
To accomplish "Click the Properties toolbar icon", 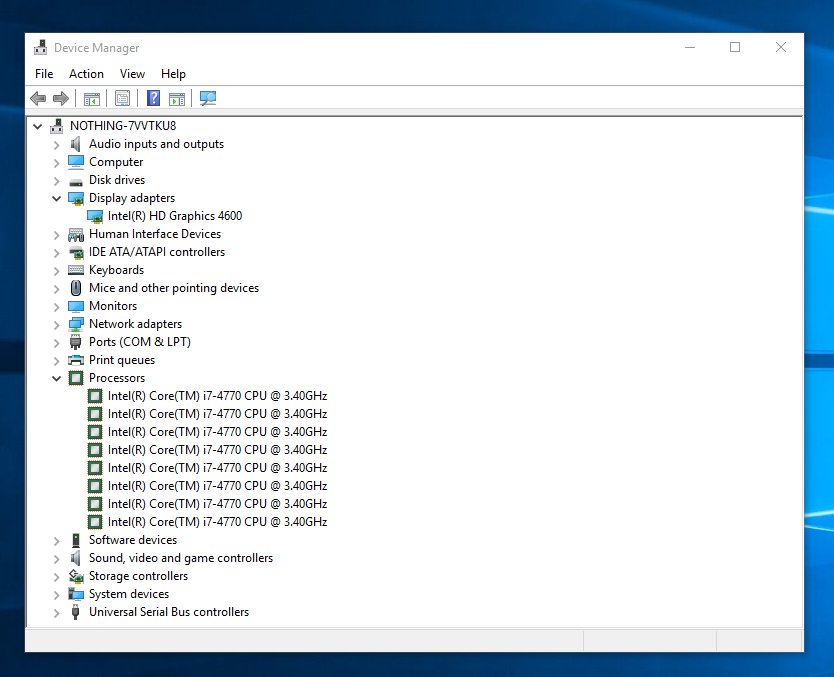I will [x=122, y=97].
